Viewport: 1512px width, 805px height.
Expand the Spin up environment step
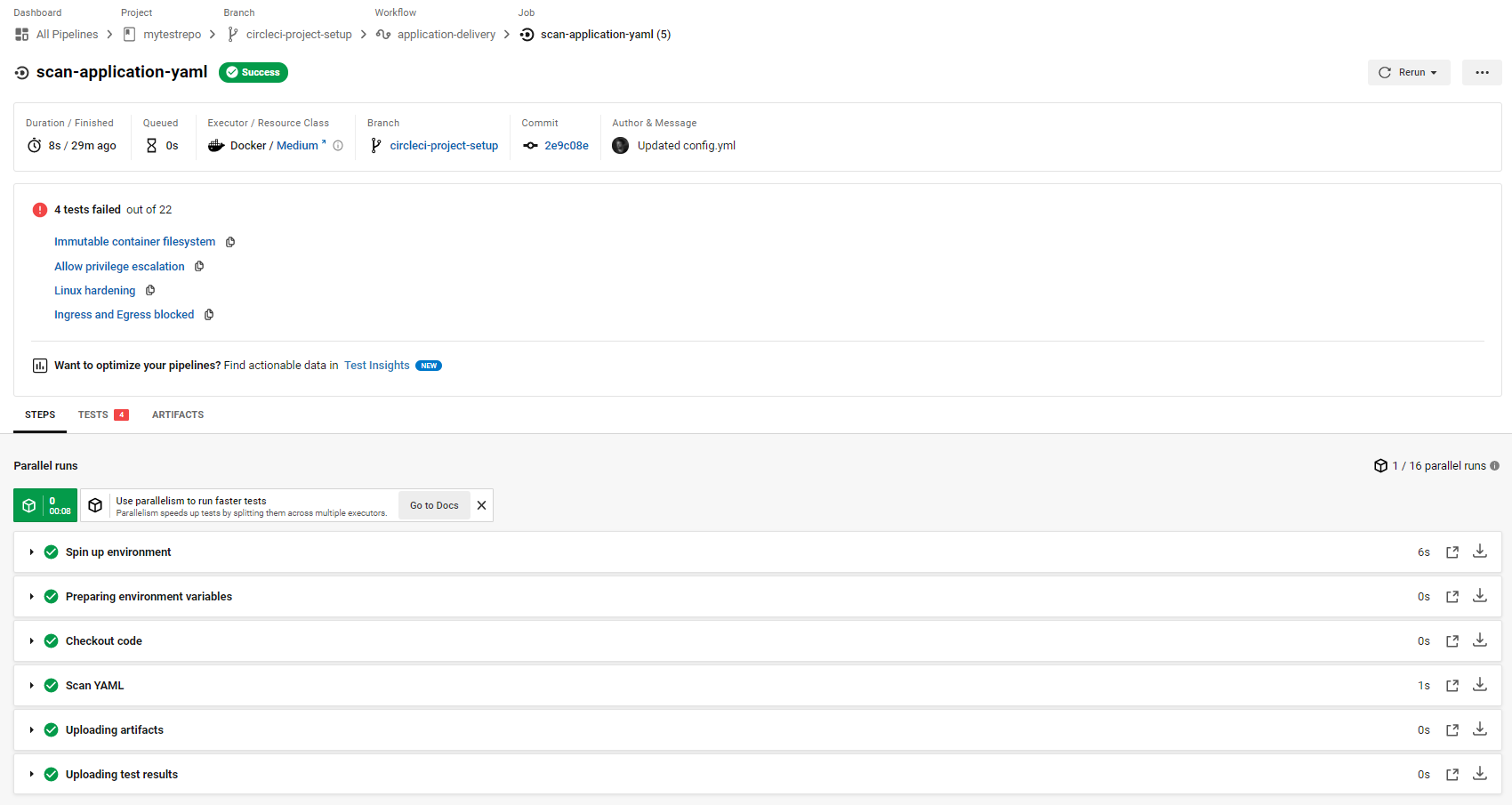pos(31,552)
